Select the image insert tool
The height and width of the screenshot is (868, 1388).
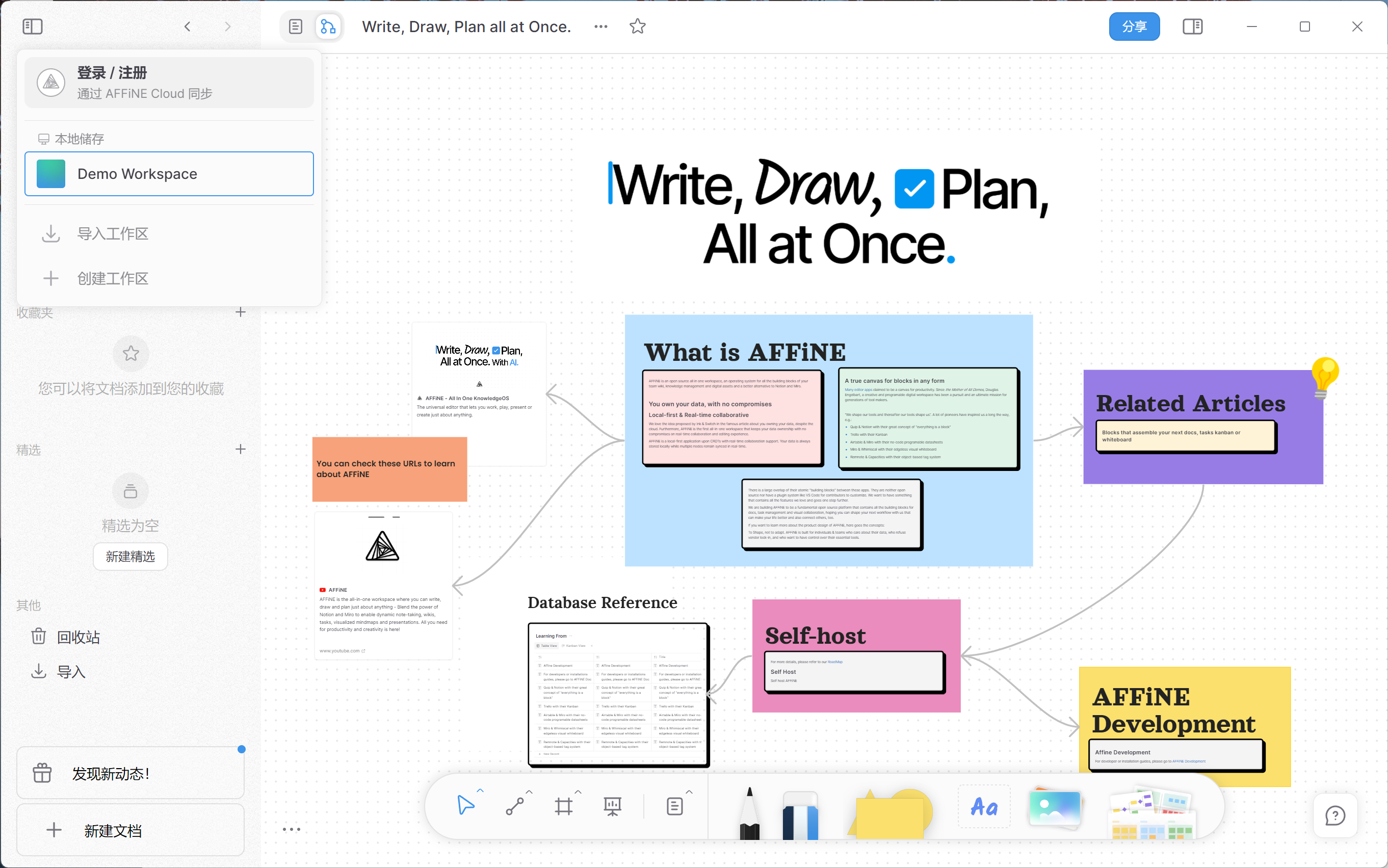[x=1055, y=808]
